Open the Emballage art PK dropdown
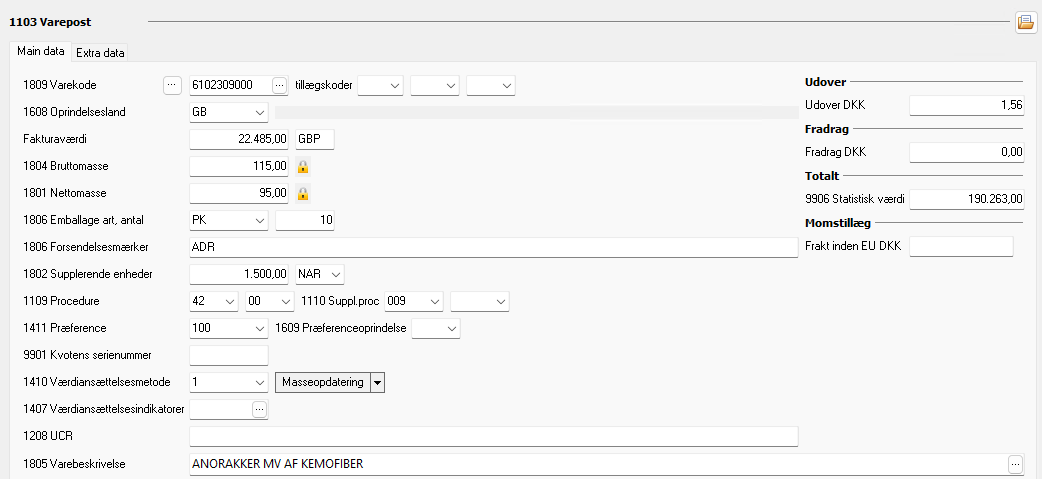 (260, 220)
